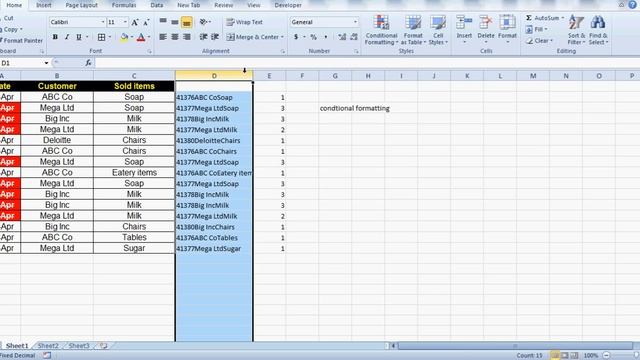Click the Shrink Font icon
Screen dimensions: 640x360
point(146,22)
